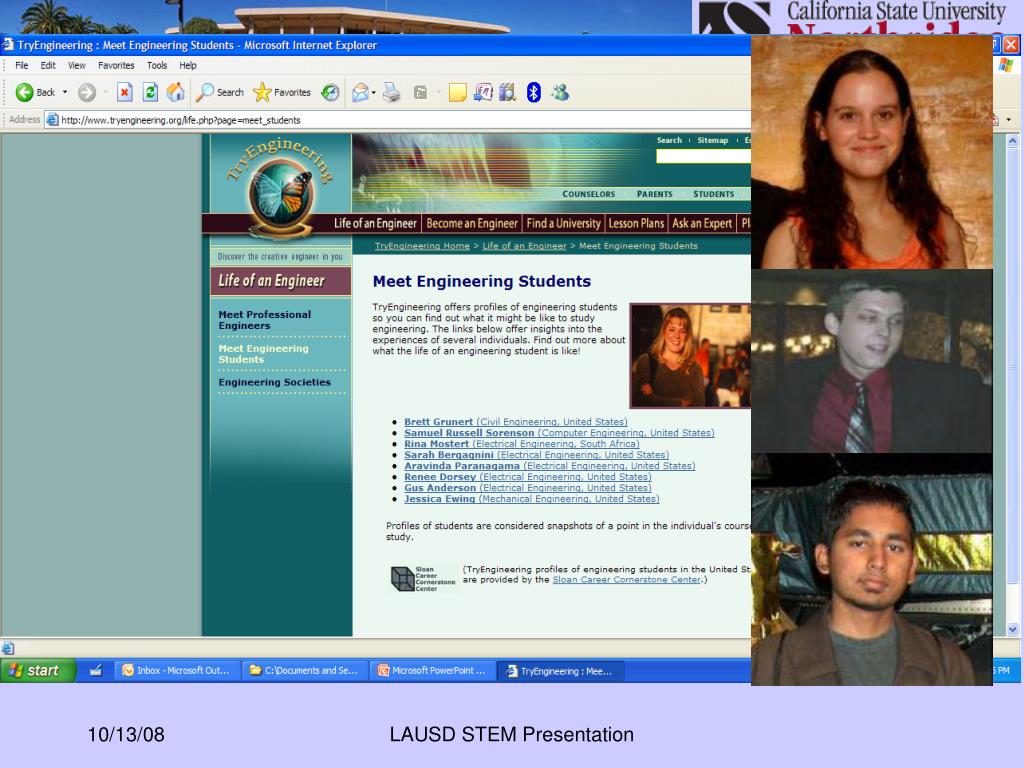Switch to Inbox - Microsoft Outlook taskbar item
Viewport: 1024px width, 768px height.
coord(176,671)
